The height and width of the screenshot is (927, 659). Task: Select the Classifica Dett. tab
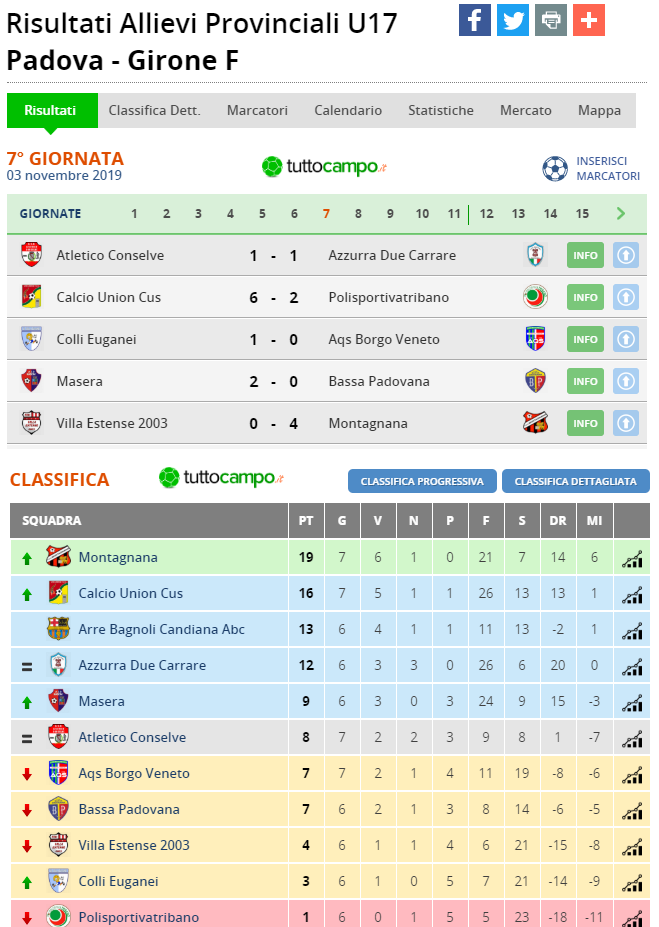point(155,111)
